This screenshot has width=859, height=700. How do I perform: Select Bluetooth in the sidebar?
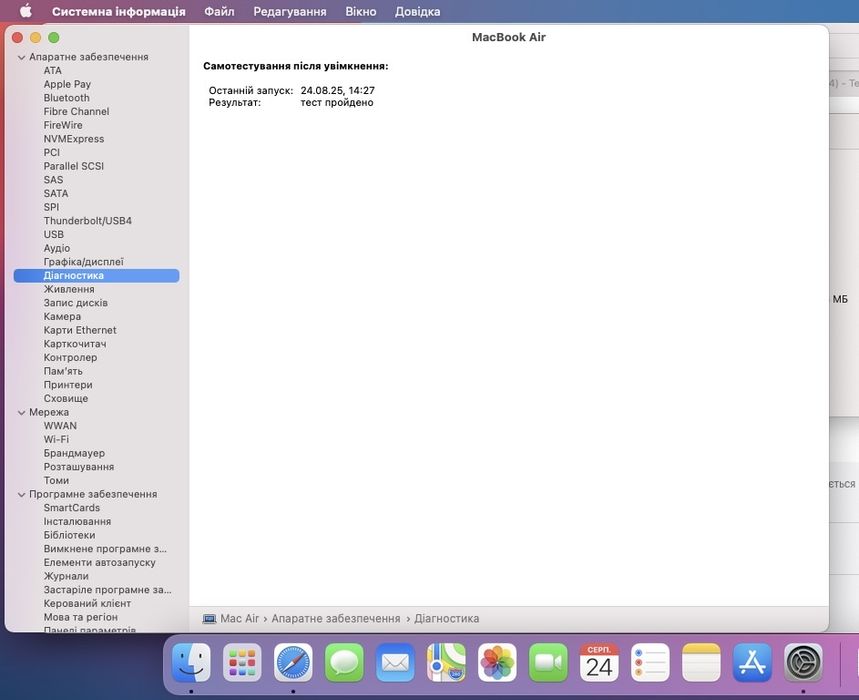click(x=66, y=98)
